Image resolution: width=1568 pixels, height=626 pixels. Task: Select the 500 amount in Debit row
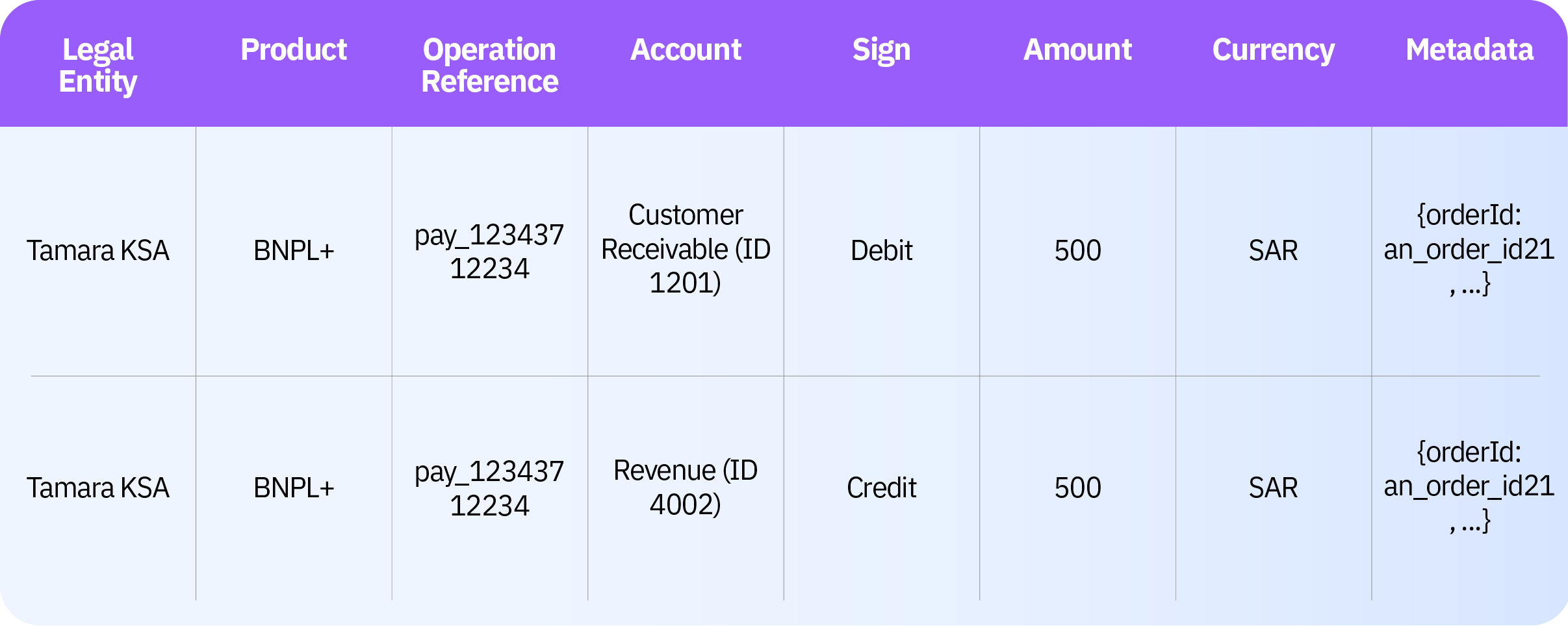1077,250
